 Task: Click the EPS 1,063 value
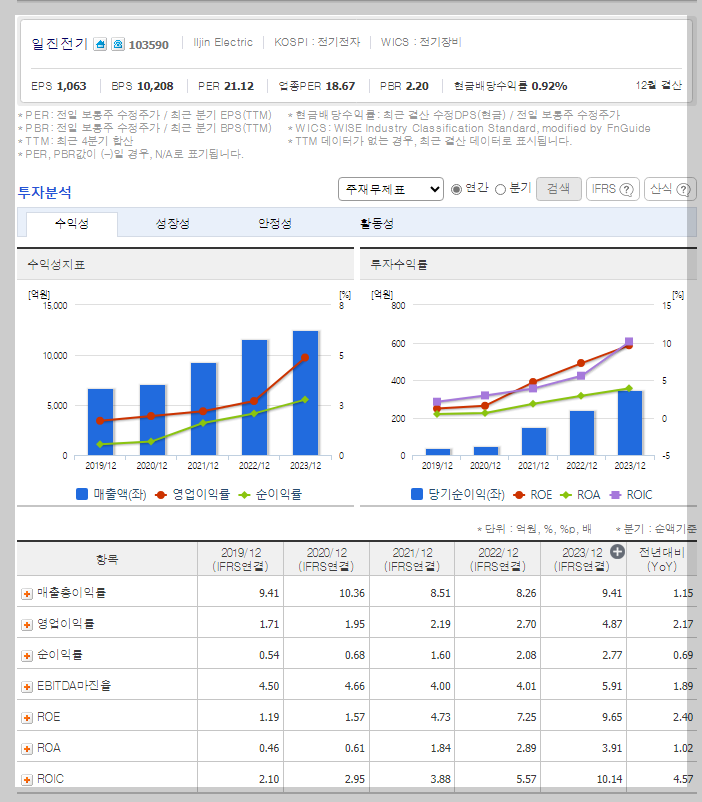pos(59,86)
